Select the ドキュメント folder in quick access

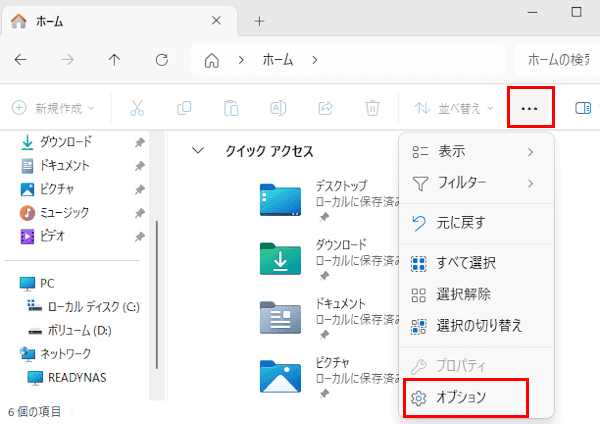tap(280, 317)
